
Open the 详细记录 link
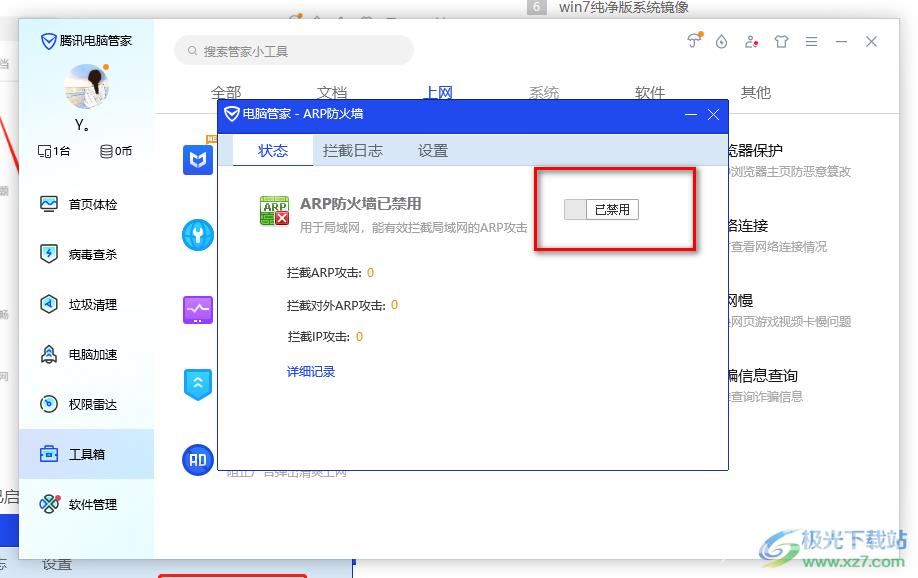click(311, 371)
